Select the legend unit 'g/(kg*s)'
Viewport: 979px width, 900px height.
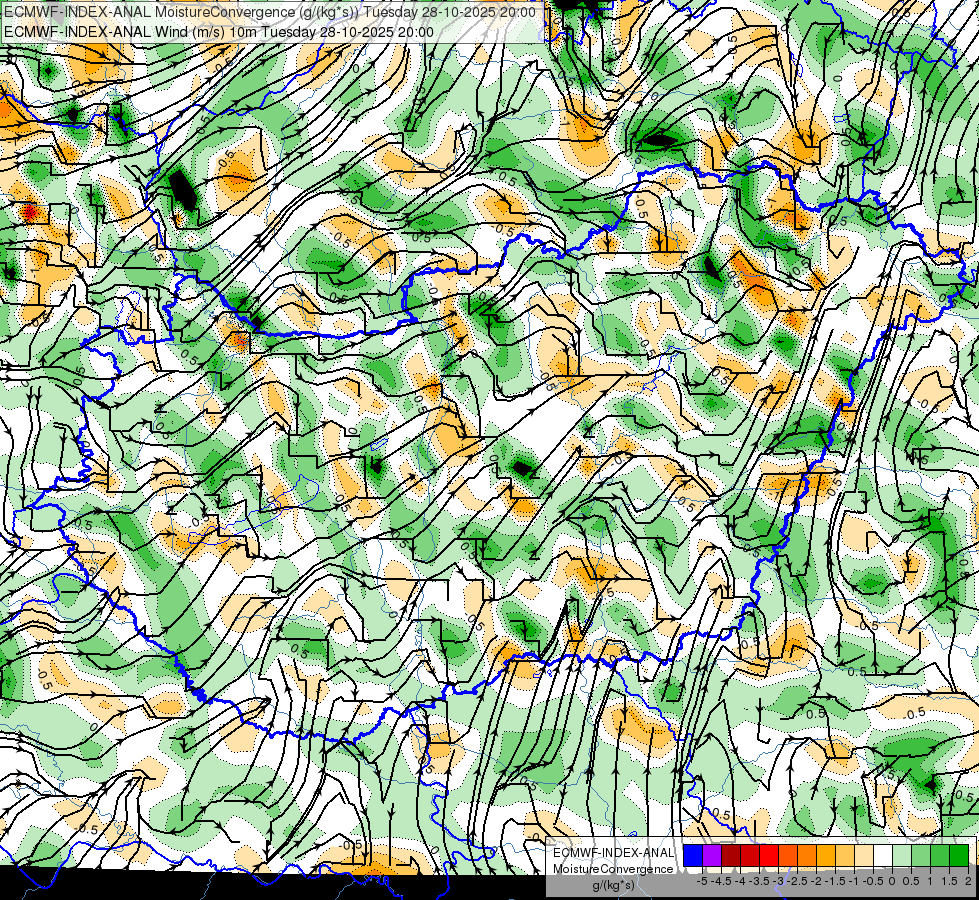[614, 886]
